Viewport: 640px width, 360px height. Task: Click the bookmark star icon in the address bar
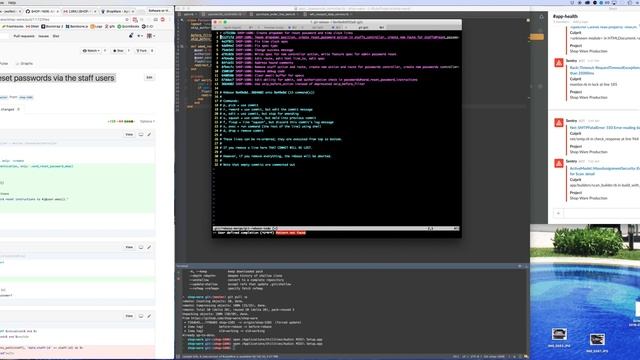[x=127, y=19]
